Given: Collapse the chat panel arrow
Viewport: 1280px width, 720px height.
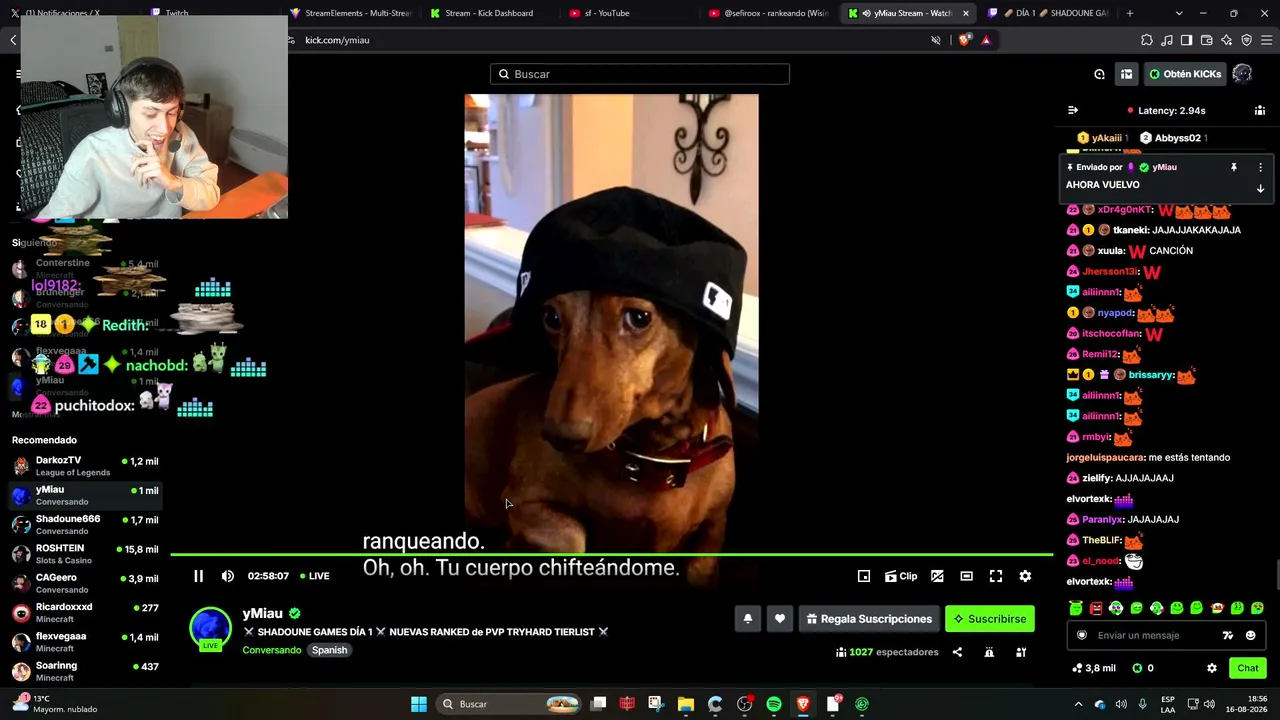Looking at the screenshot, I should click(1073, 110).
